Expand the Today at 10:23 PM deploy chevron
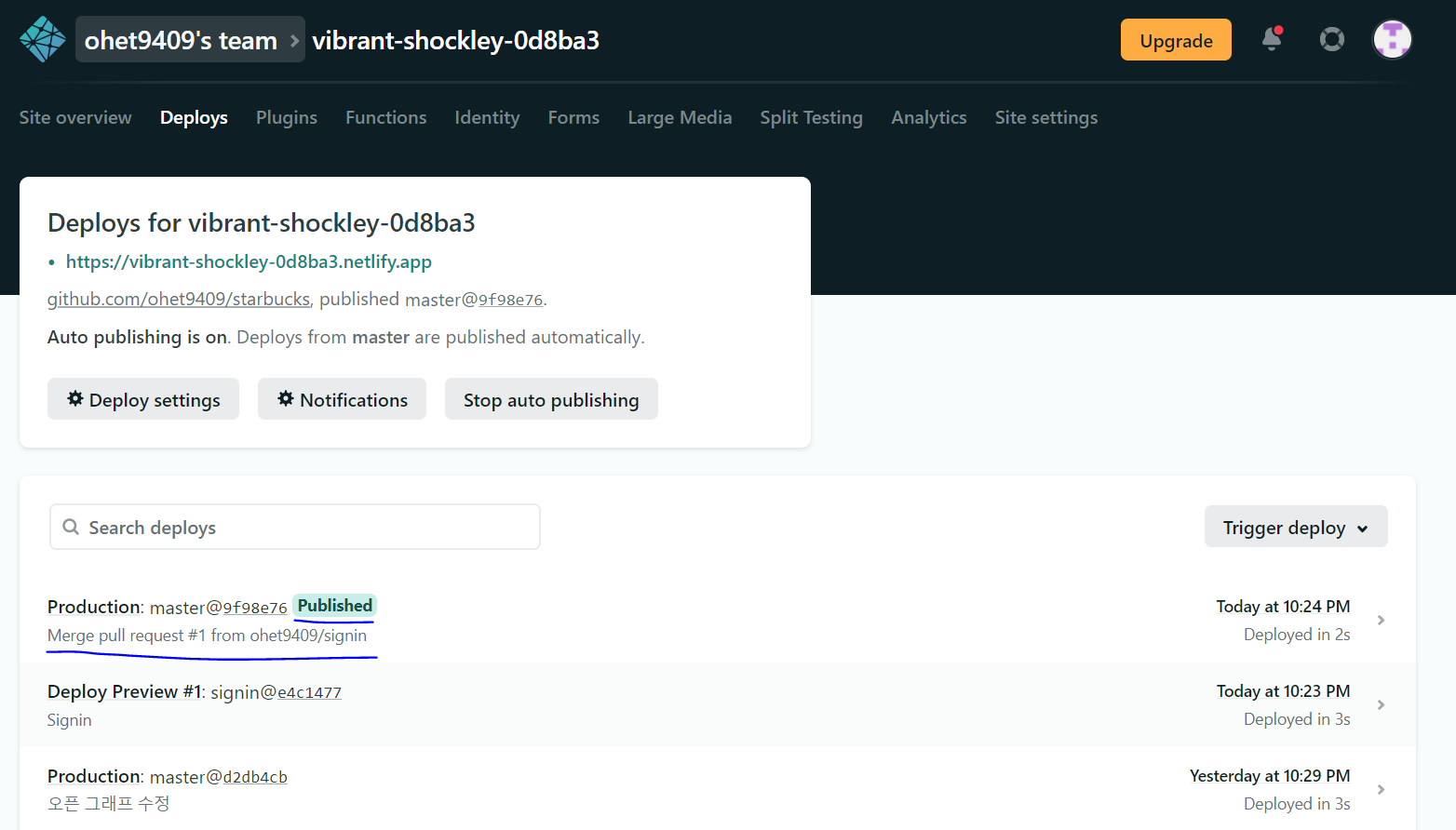Image resolution: width=1456 pixels, height=830 pixels. tap(1381, 704)
